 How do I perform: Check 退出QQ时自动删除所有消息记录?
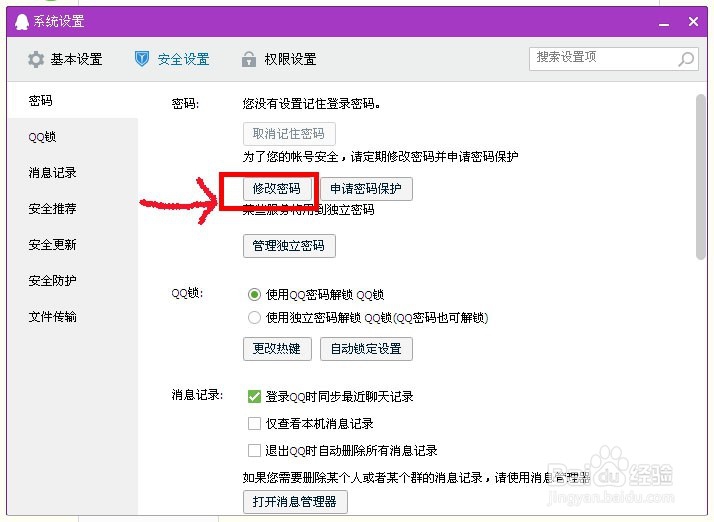click(254, 450)
